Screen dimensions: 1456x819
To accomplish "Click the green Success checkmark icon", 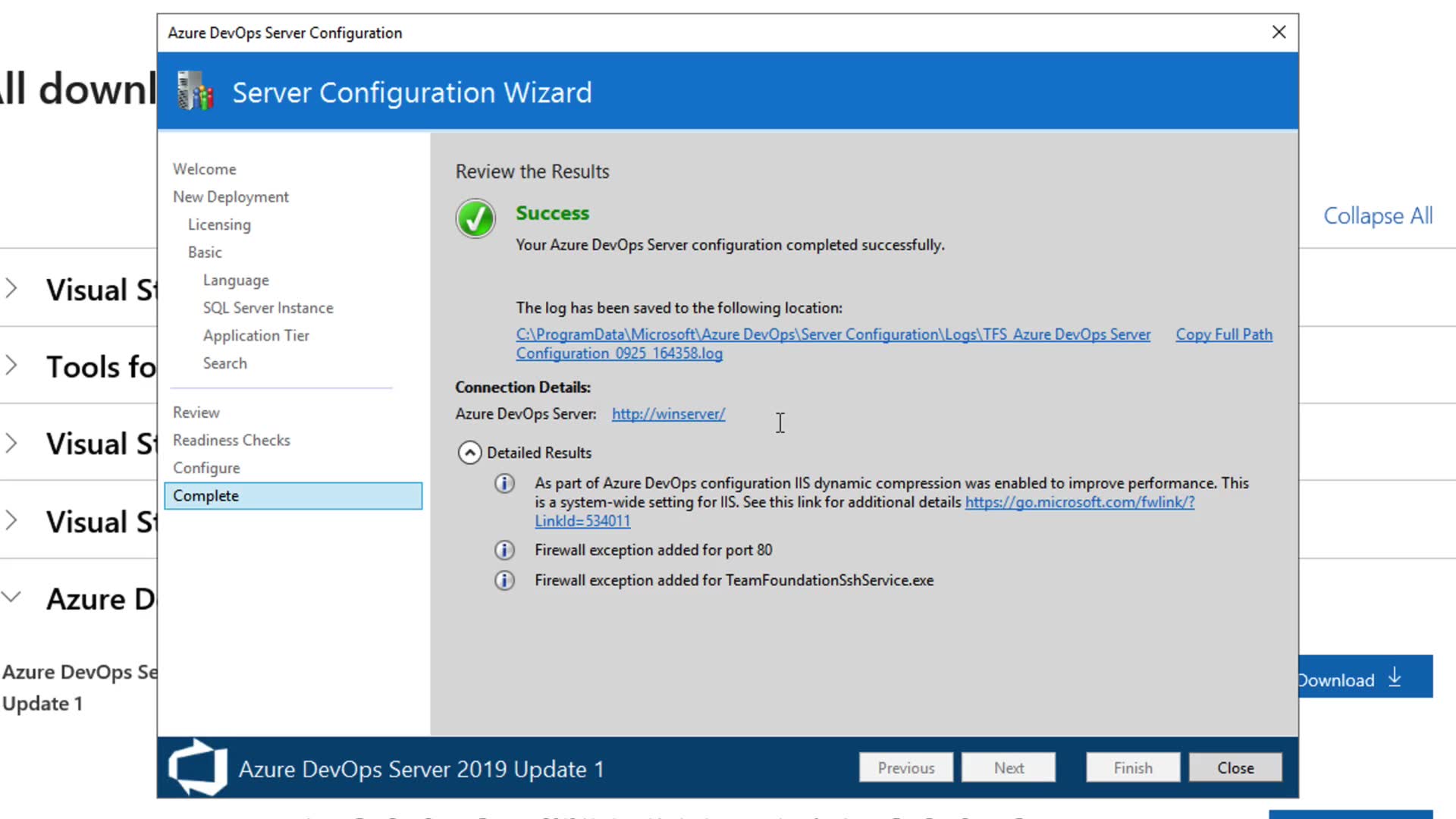I will (475, 218).
